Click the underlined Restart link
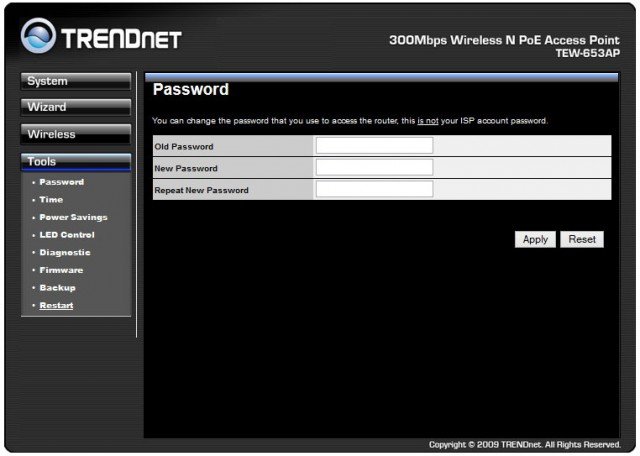Screen dimensions: 640x456 pos(56,305)
